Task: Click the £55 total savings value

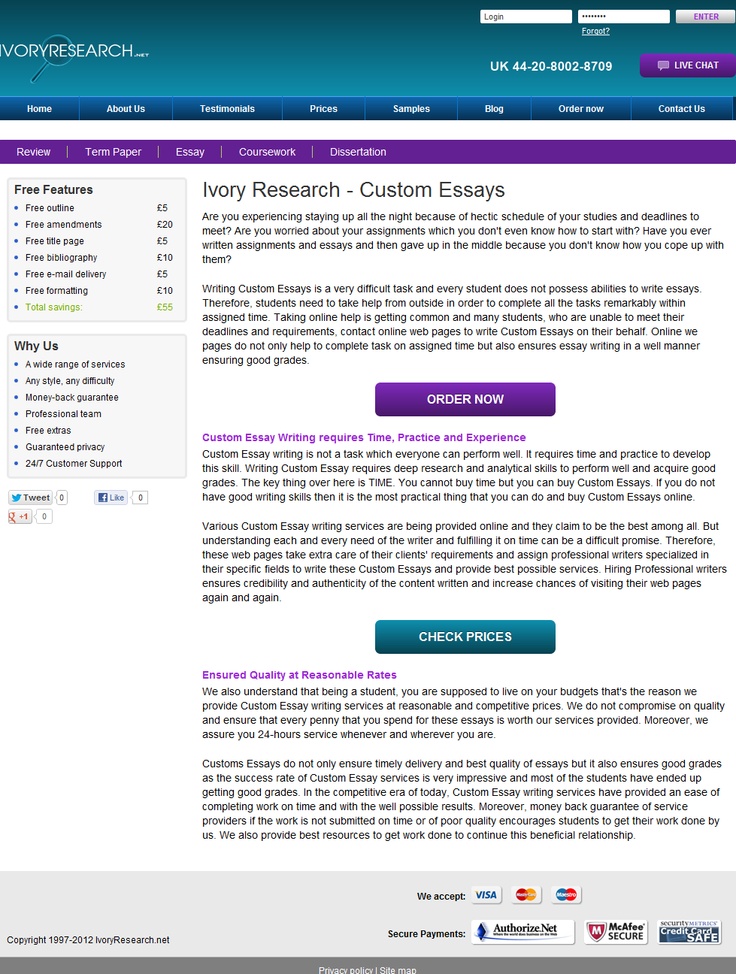Action: click(x=165, y=307)
